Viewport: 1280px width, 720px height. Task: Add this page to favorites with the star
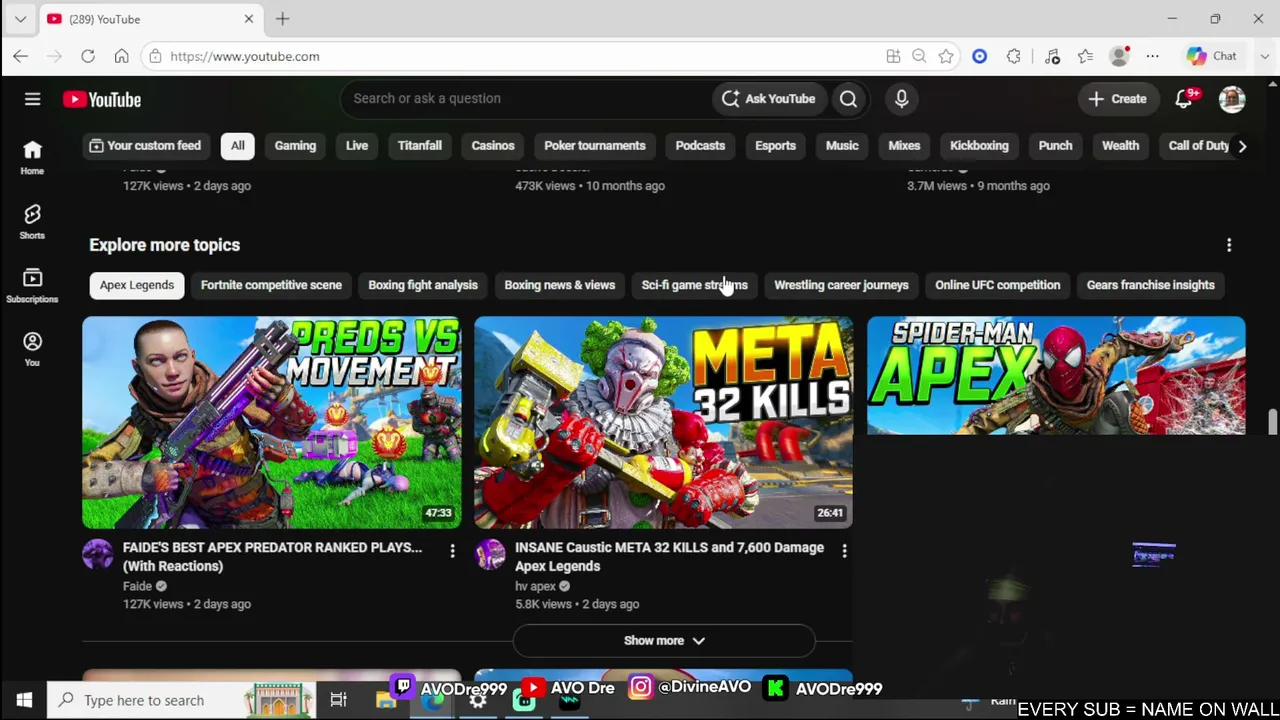click(946, 56)
